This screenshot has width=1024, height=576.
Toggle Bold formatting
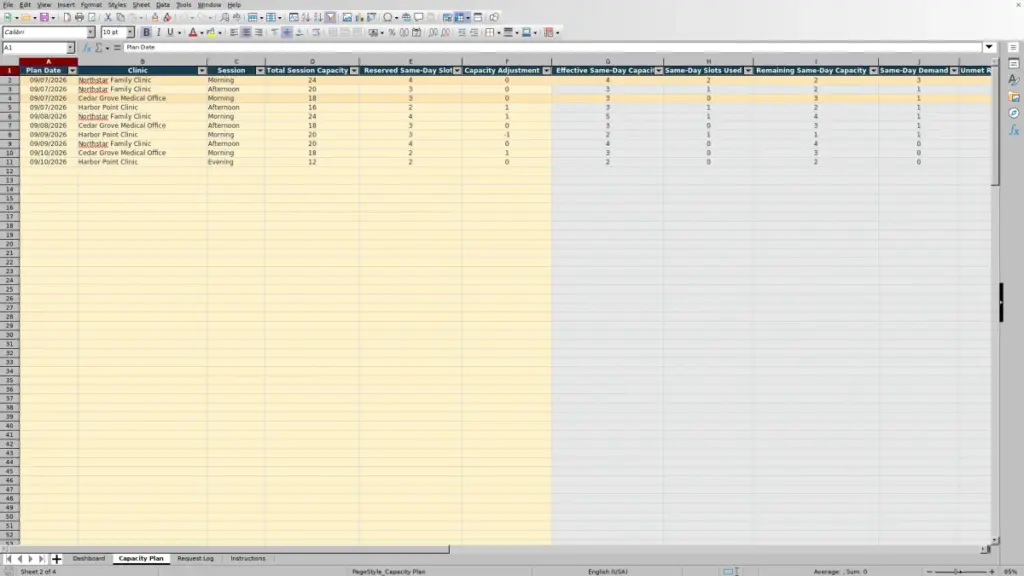[146, 32]
